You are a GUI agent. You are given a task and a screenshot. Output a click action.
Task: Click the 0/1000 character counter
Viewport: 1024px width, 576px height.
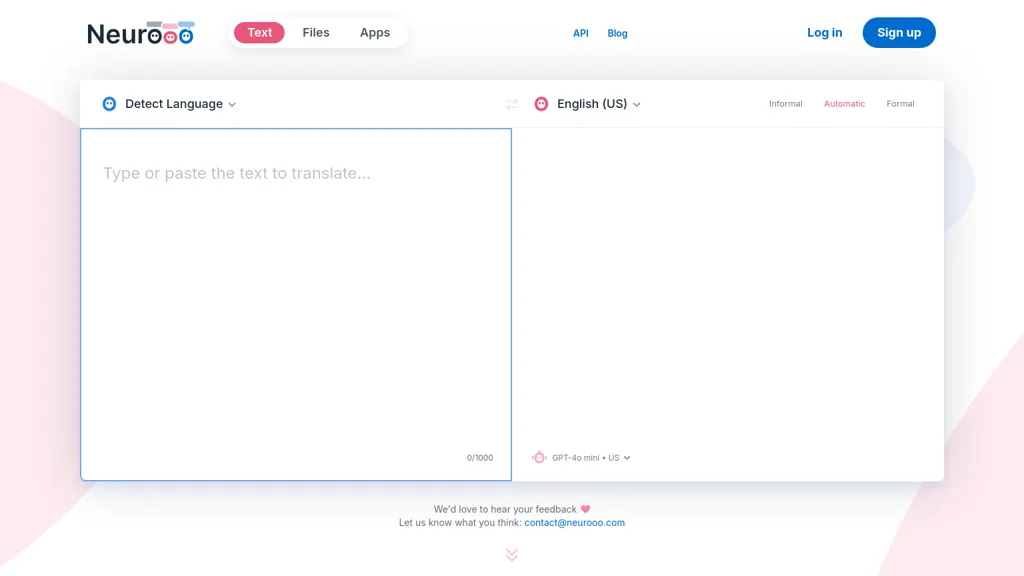click(480, 458)
